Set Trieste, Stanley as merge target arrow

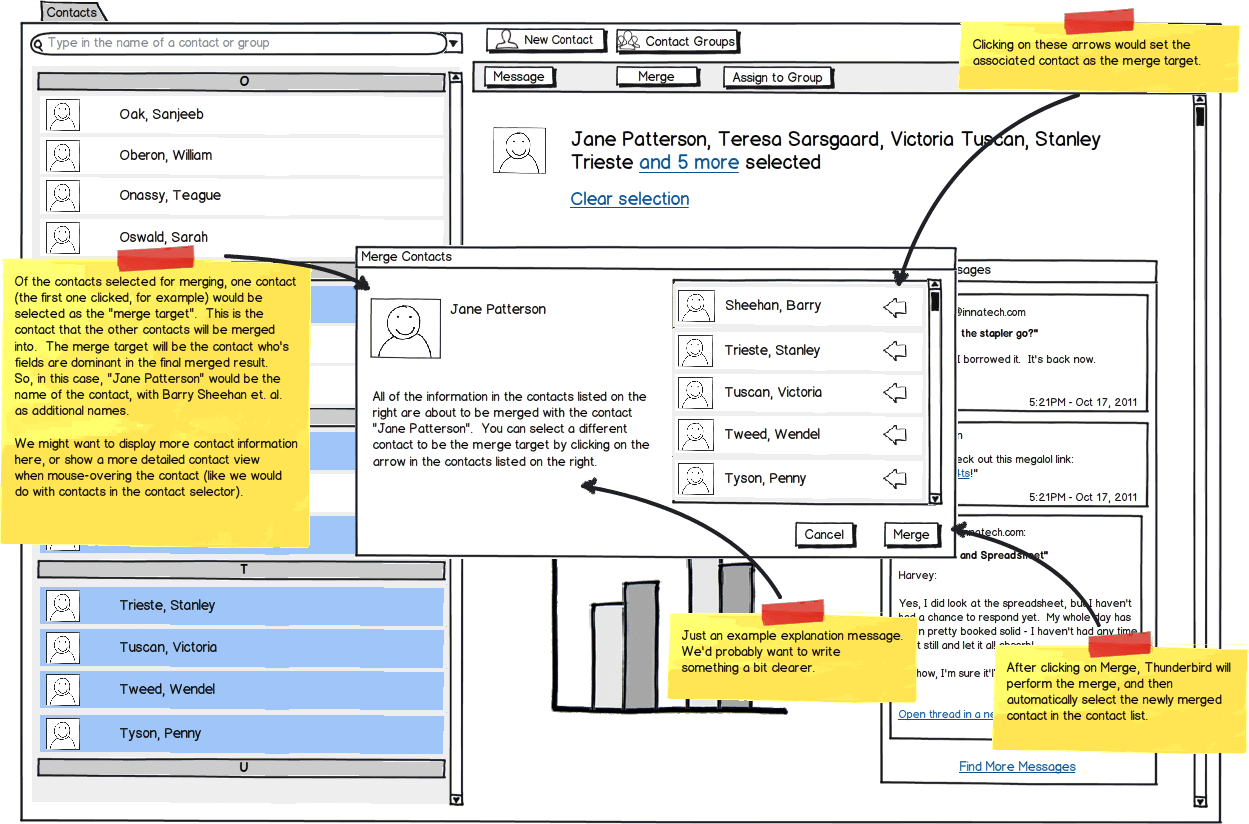tap(895, 351)
